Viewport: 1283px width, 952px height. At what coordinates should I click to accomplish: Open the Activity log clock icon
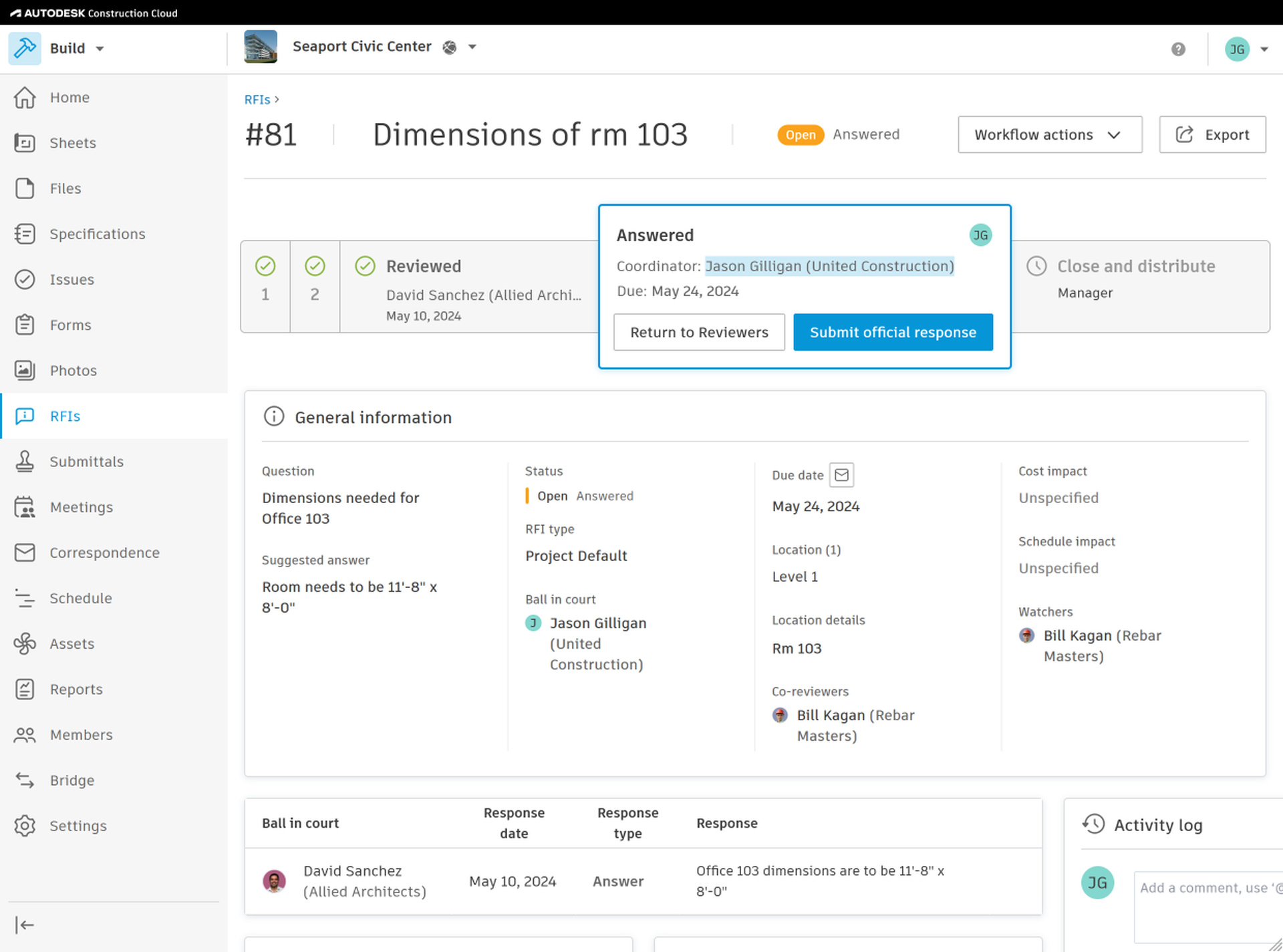pyautogui.click(x=1093, y=824)
